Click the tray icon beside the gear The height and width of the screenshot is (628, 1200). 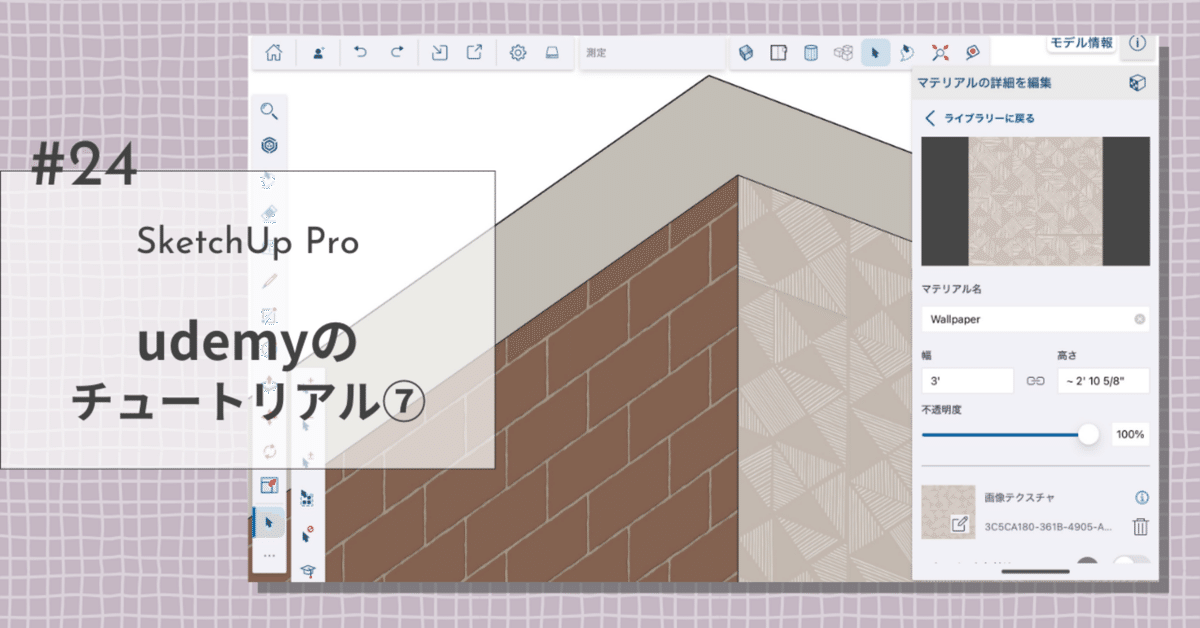[551, 53]
